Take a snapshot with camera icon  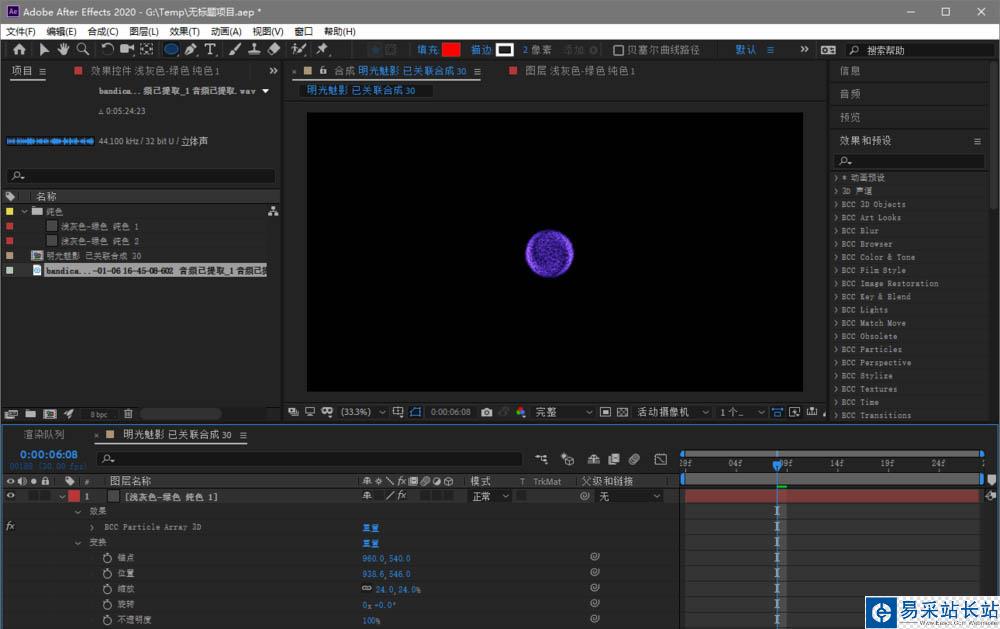pos(486,412)
